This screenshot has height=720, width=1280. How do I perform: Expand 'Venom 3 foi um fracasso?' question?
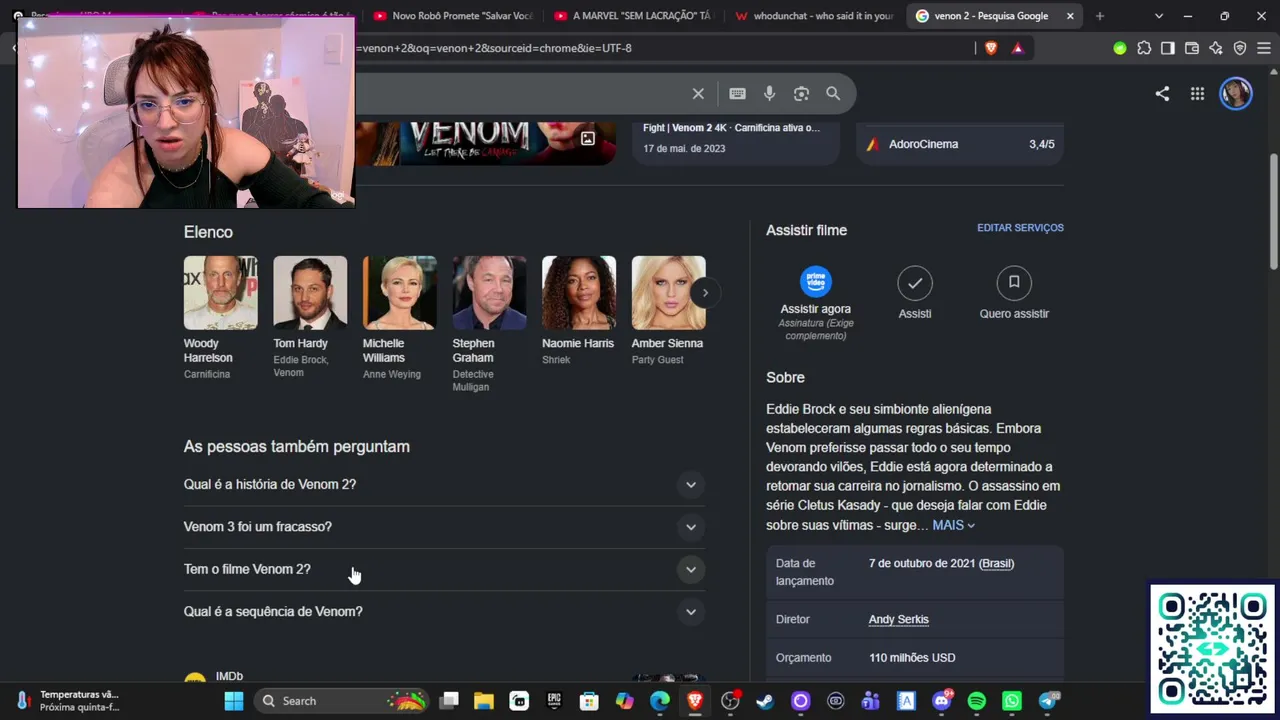pos(444,527)
